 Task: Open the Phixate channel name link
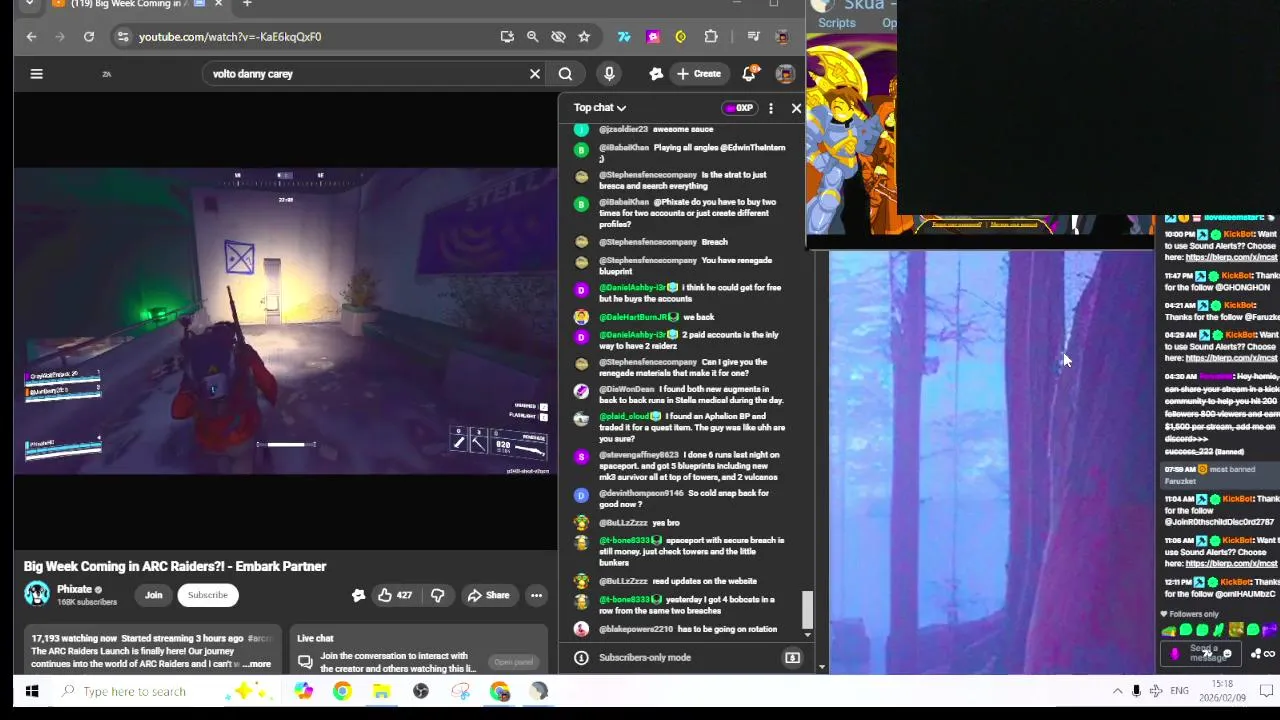click(x=74, y=589)
